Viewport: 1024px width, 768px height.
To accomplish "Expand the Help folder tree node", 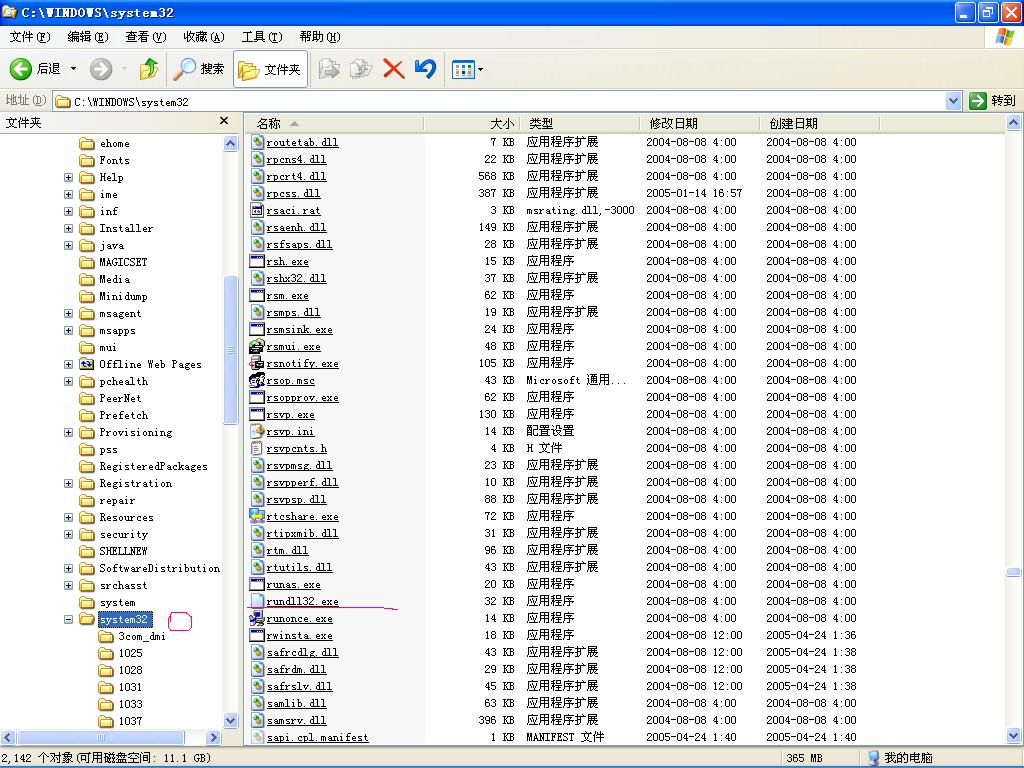I will (x=69, y=178).
